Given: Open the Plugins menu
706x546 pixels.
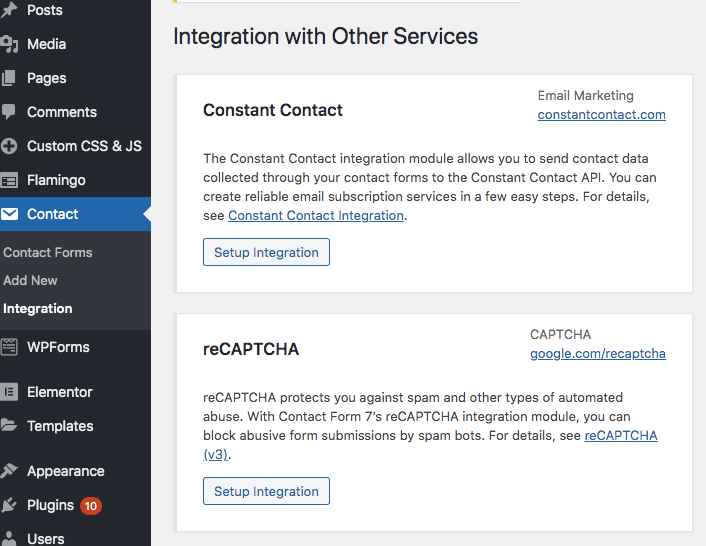Looking at the screenshot, I should (x=50, y=505).
